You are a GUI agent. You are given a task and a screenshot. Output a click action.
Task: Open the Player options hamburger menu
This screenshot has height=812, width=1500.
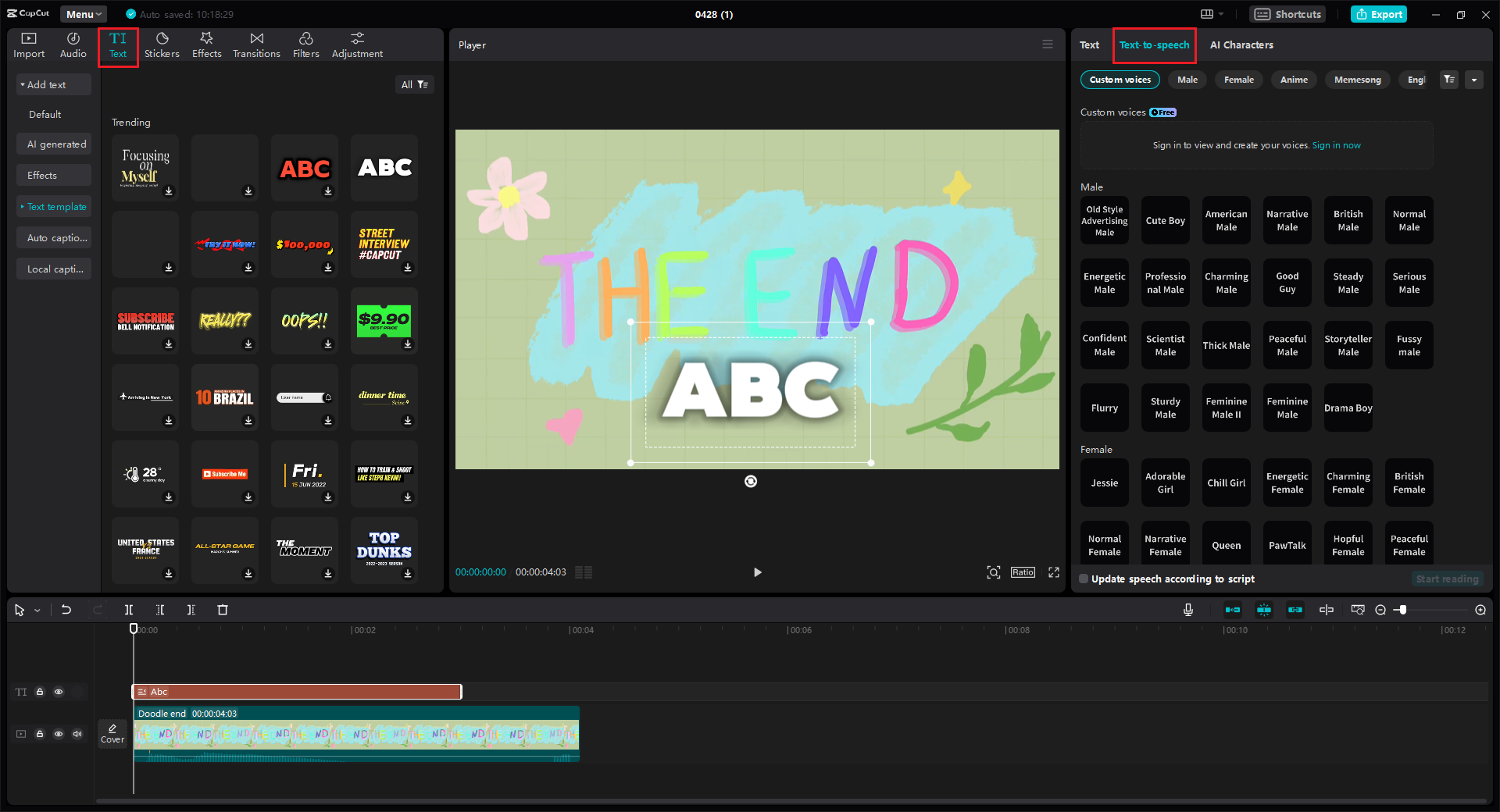(x=1048, y=45)
